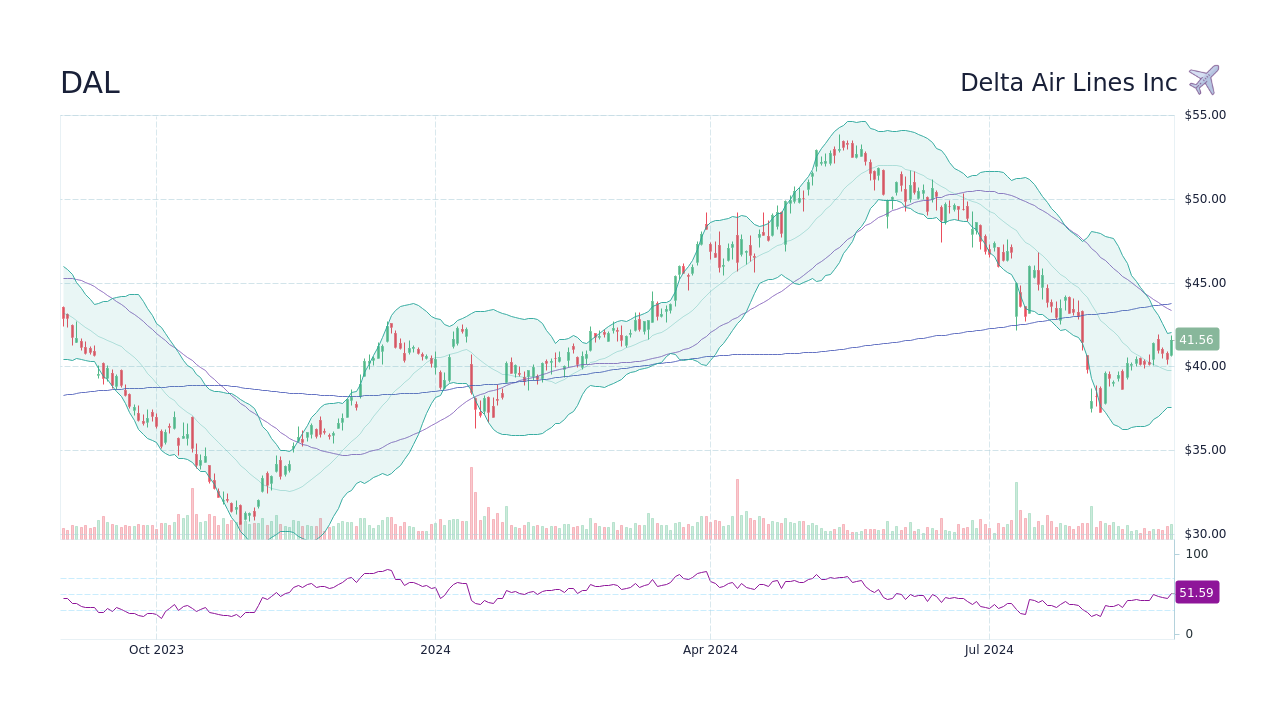This screenshot has width=1280, height=720.
Task: Click the 2024 date axis label
Action: 435,650
